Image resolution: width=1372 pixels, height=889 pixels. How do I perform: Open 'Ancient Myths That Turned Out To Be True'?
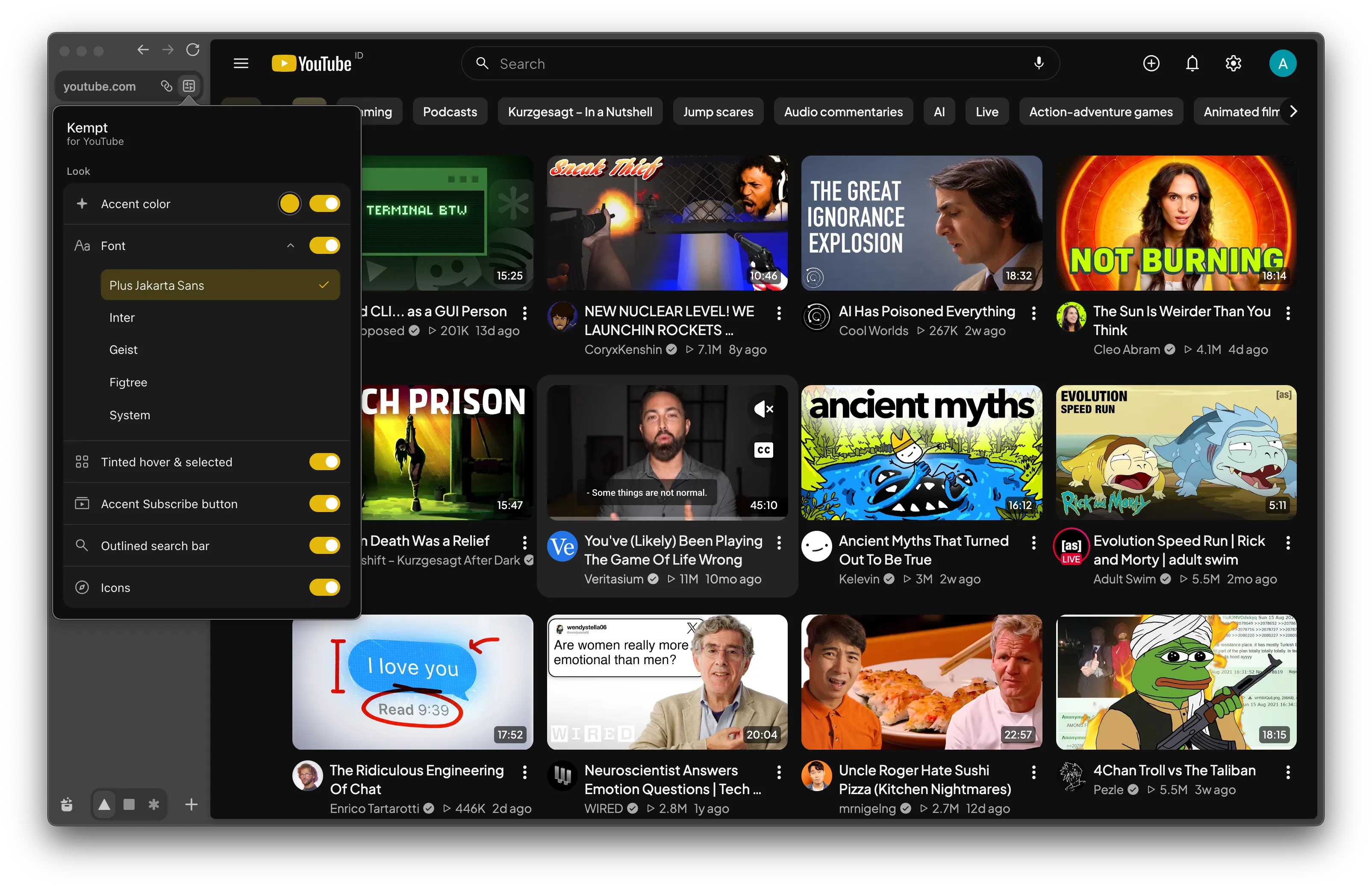pos(924,550)
